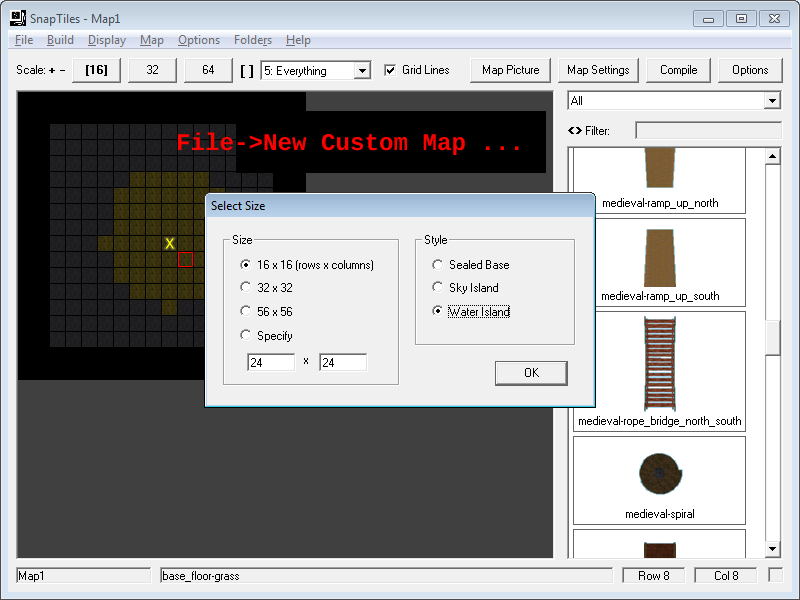Open the '5: Everything' layer dropdown
The image size is (800, 600).
click(362, 71)
